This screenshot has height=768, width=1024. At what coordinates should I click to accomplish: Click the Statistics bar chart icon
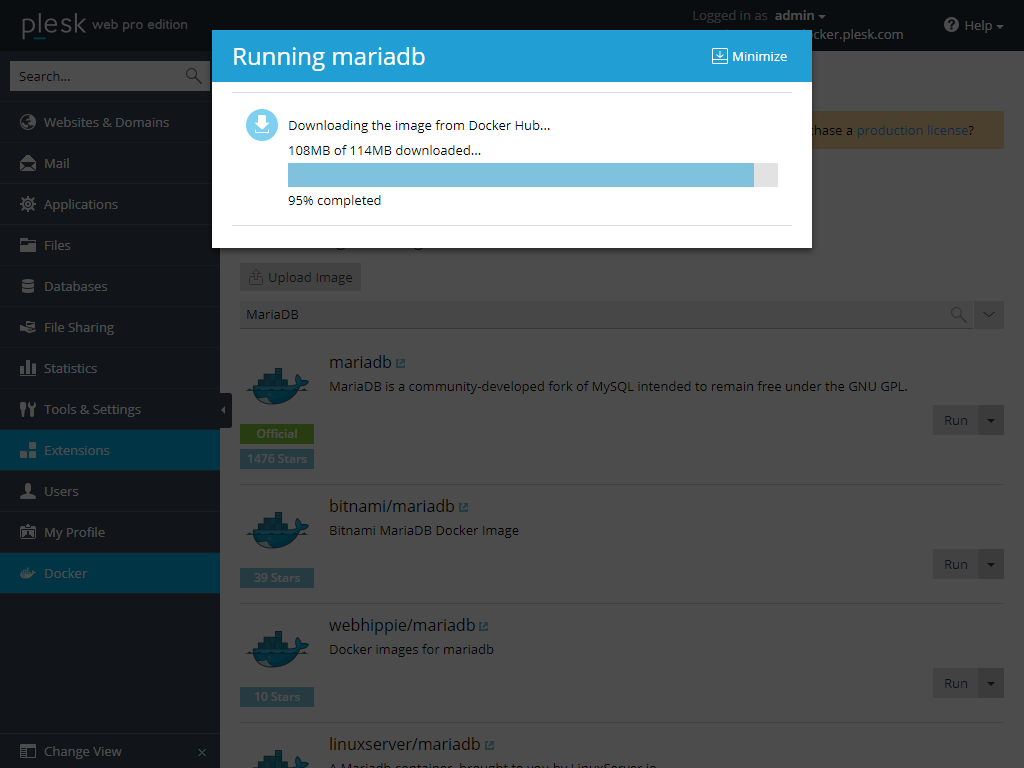pyautogui.click(x=27, y=368)
